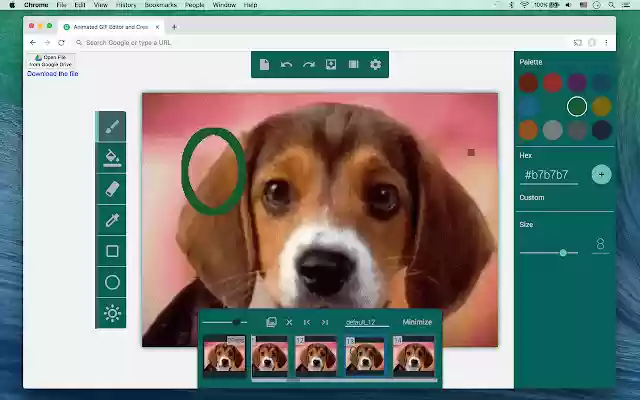Undo the last action
The height and width of the screenshot is (400, 640).
[287, 64]
